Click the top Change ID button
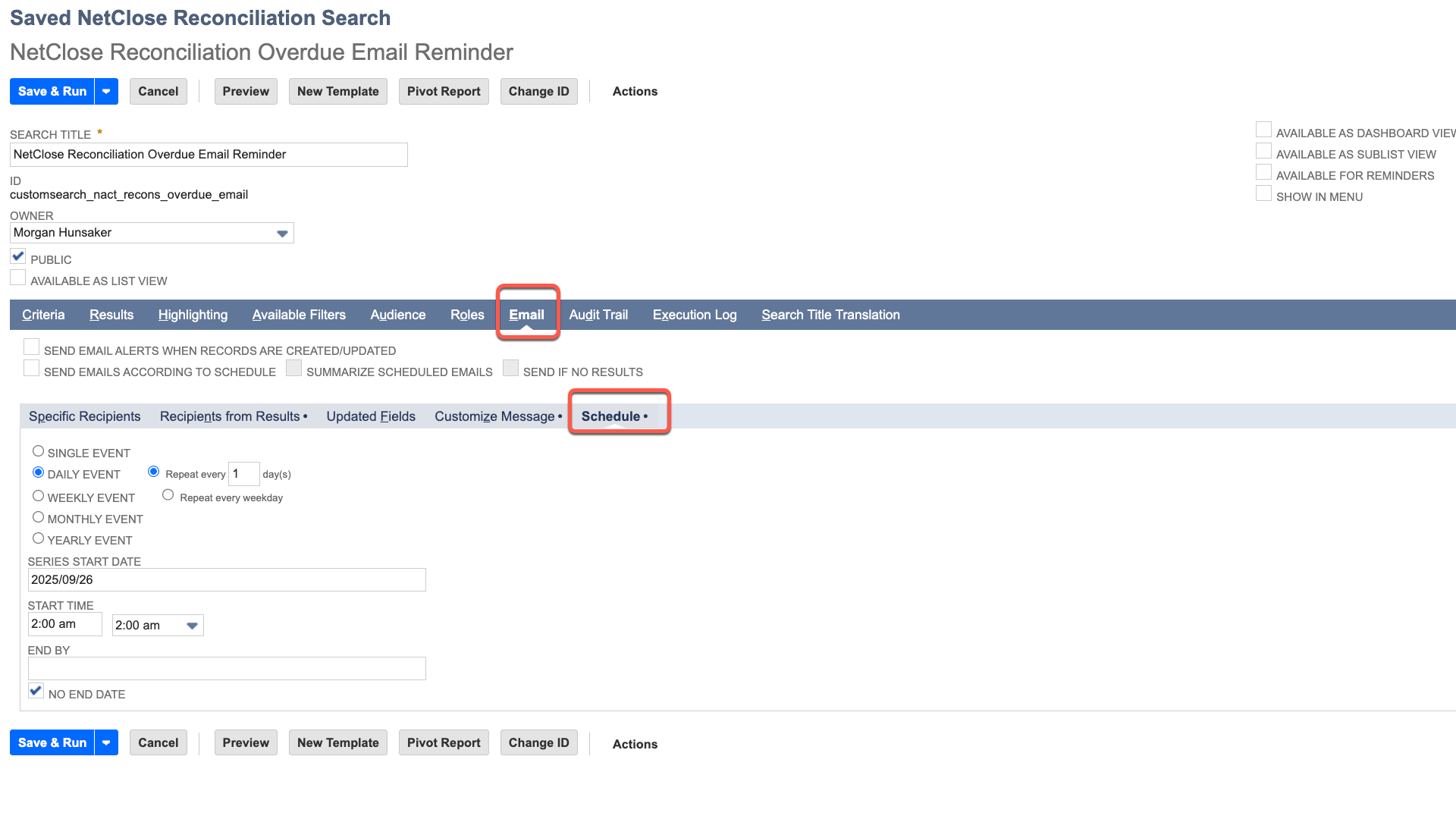The height and width of the screenshot is (819, 1456). 538,91
